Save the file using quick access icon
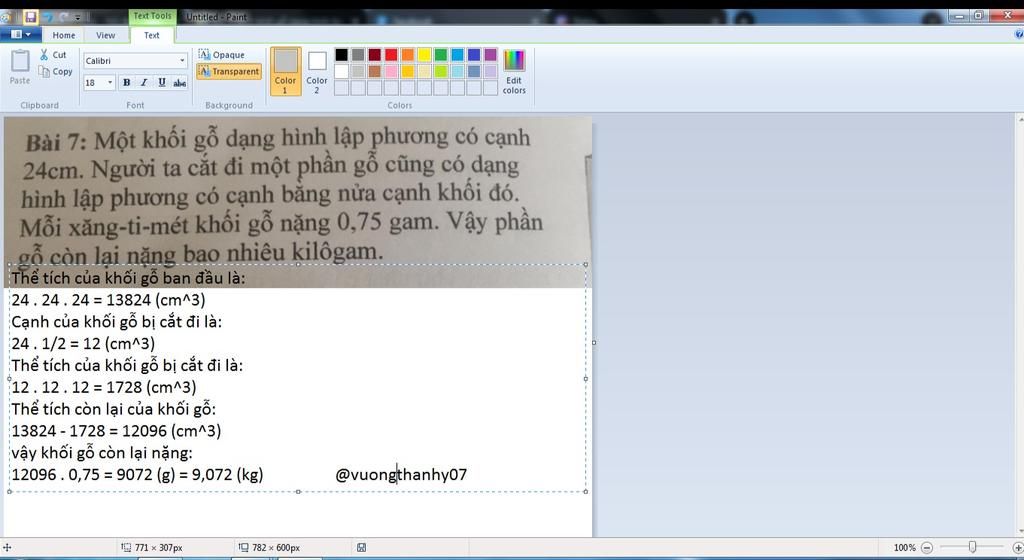Image resolution: width=1024 pixels, height=560 pixels. (31, 17)
